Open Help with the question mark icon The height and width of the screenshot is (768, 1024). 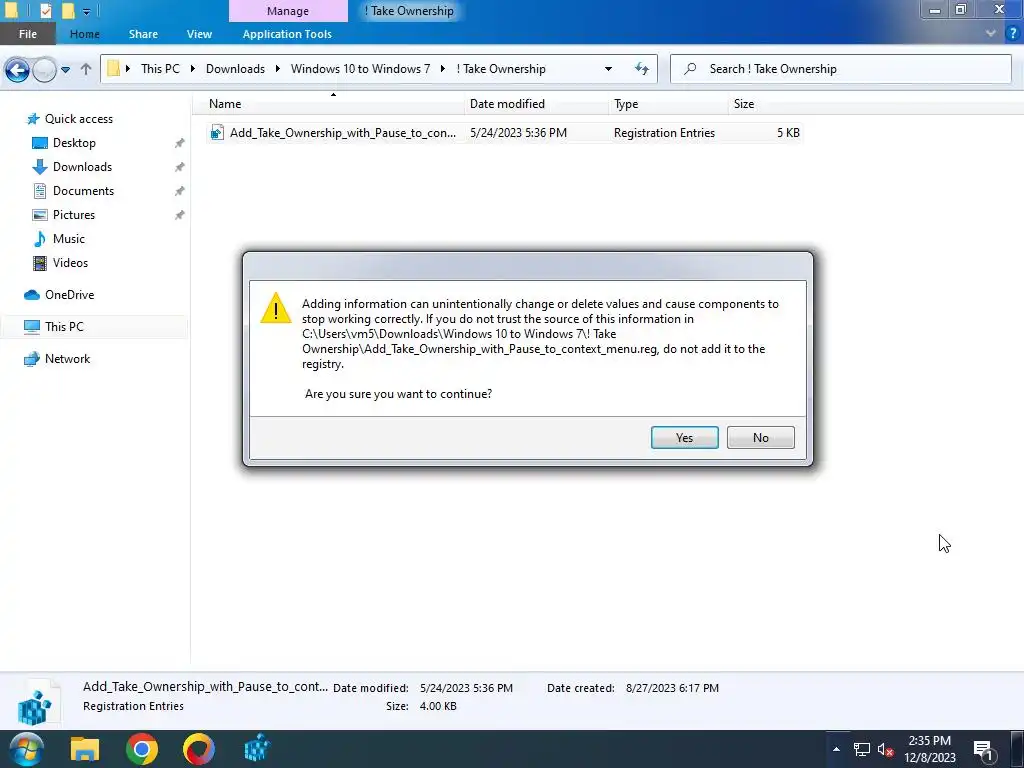point(1013,33)
